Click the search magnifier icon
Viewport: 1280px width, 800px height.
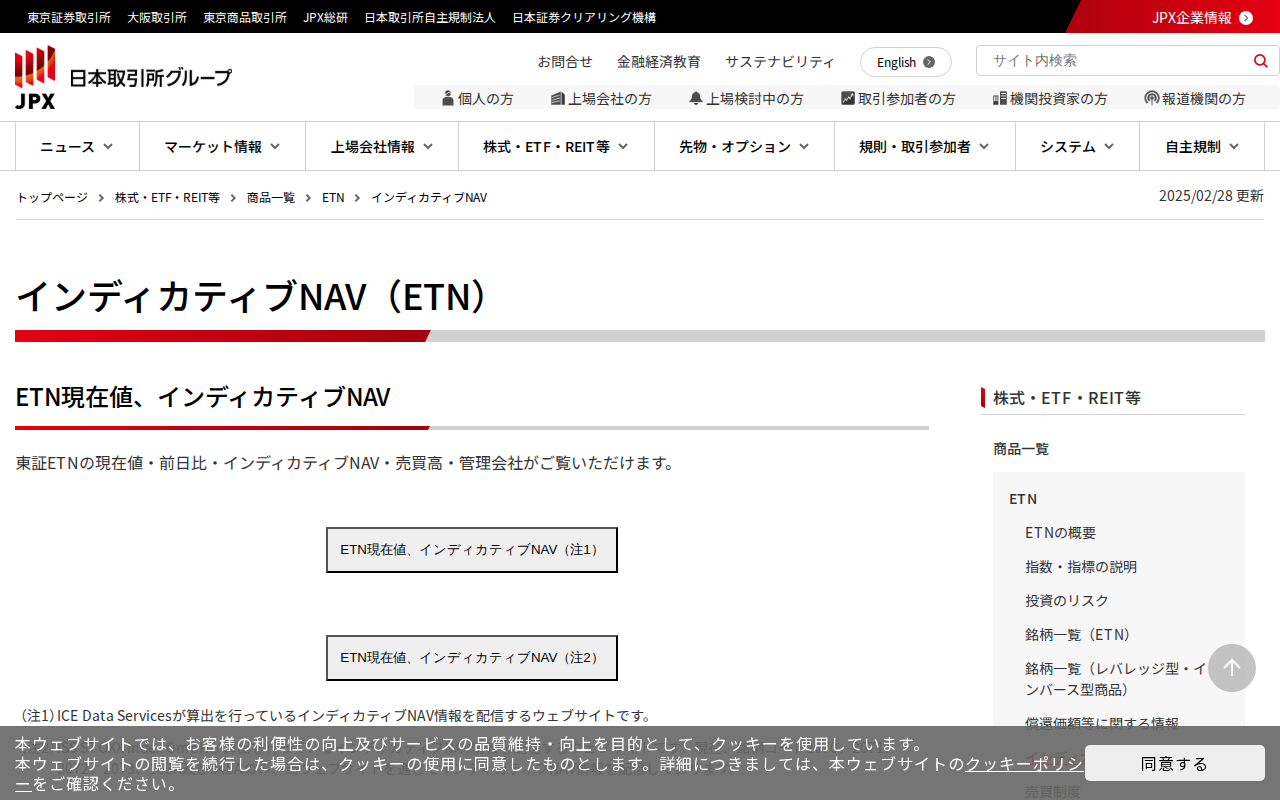[x=1261, y=61]
